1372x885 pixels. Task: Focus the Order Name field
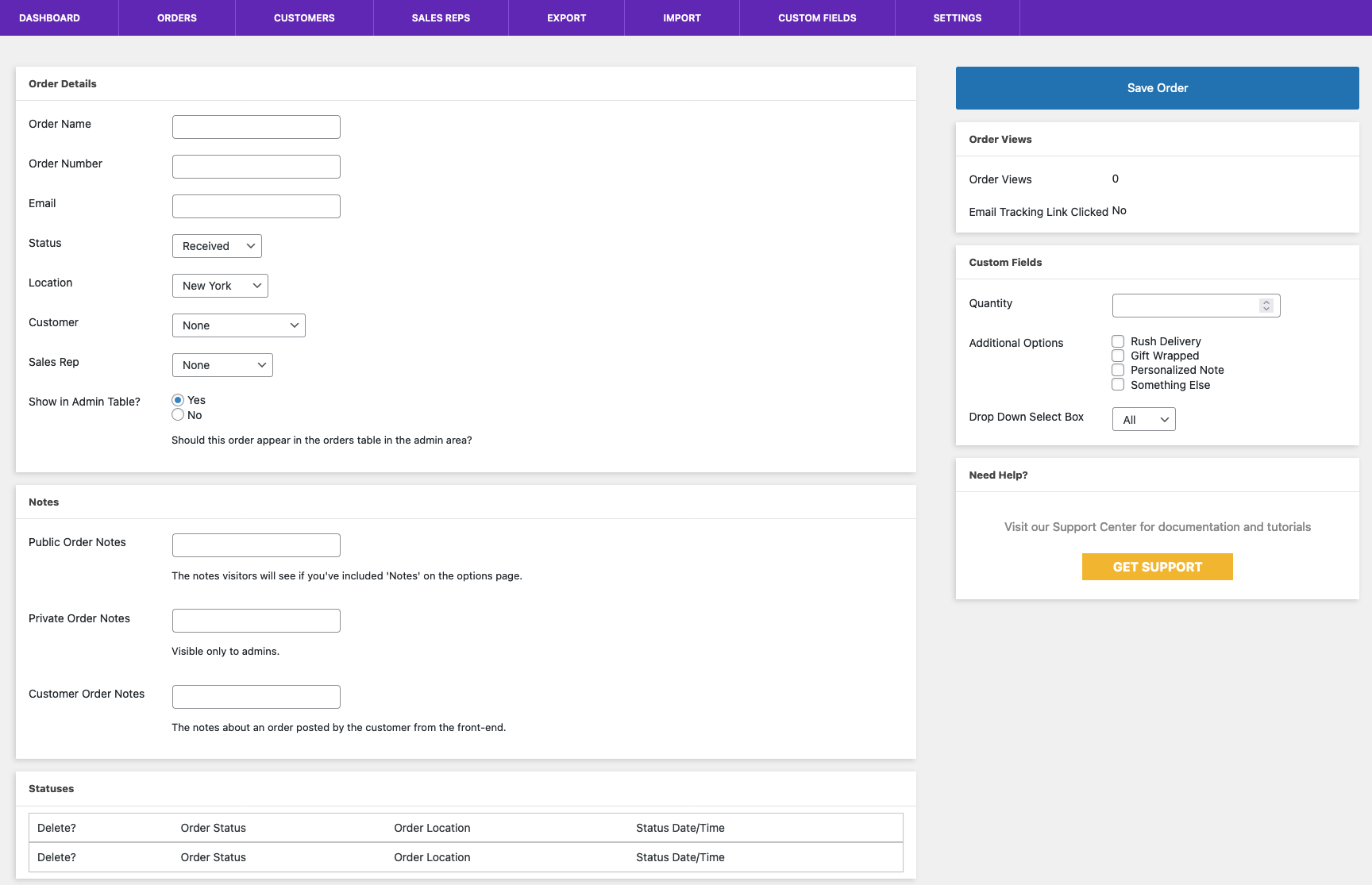pyautogui.click(x=256, y=127)
